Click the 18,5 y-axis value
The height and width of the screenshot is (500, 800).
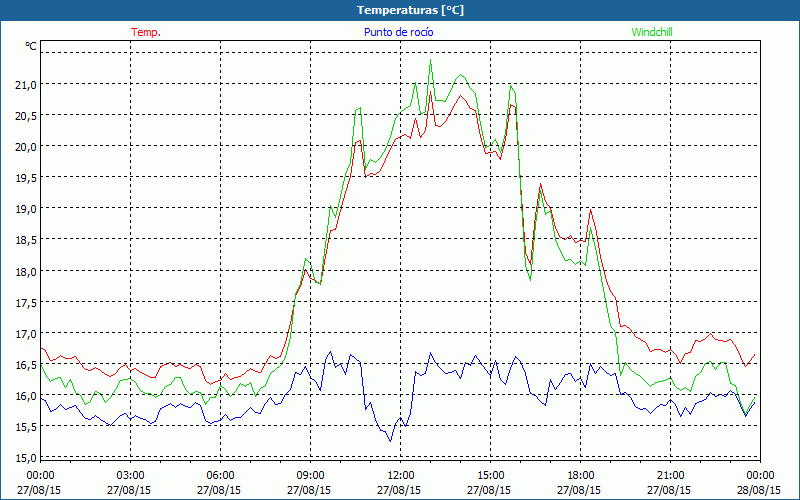(26, 240)
